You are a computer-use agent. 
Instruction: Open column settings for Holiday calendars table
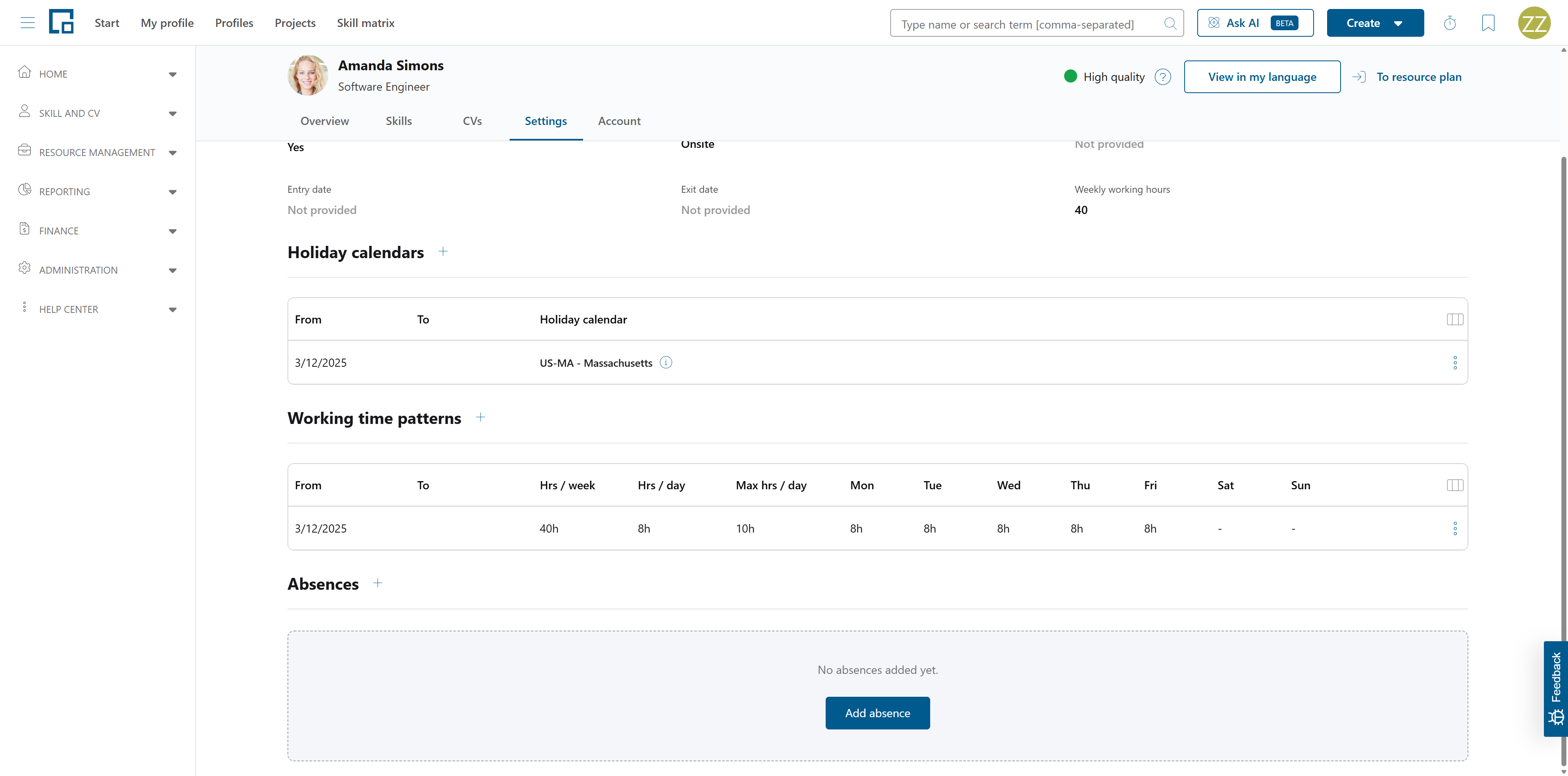1455,319
